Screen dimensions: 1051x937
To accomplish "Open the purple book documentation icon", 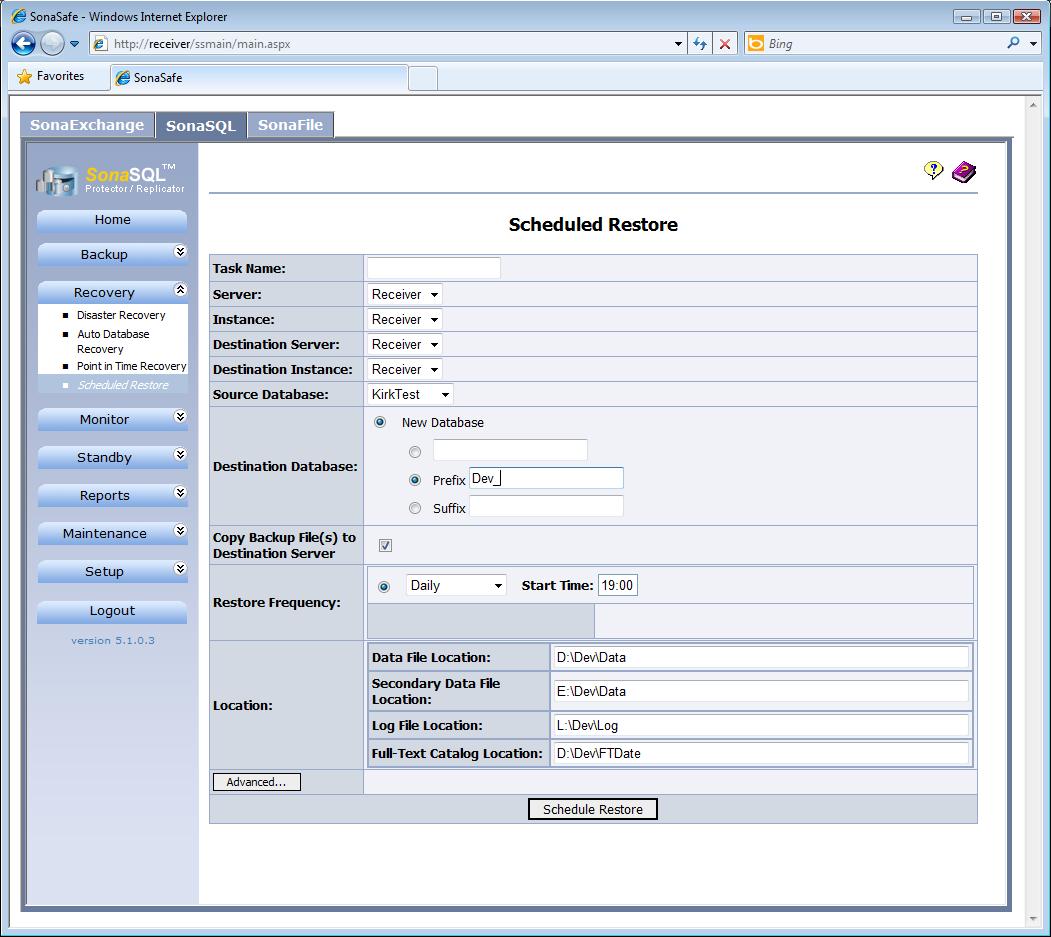I will point(963,172).
